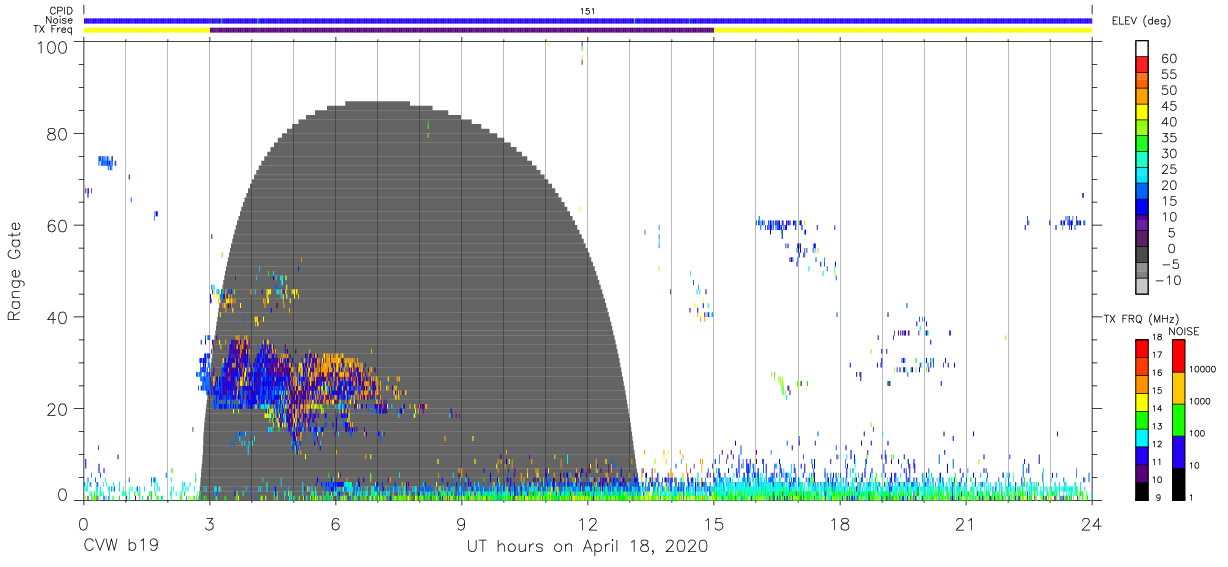Click the '3' tick label on time axis

pyautogui.click(x=209, y=523)
